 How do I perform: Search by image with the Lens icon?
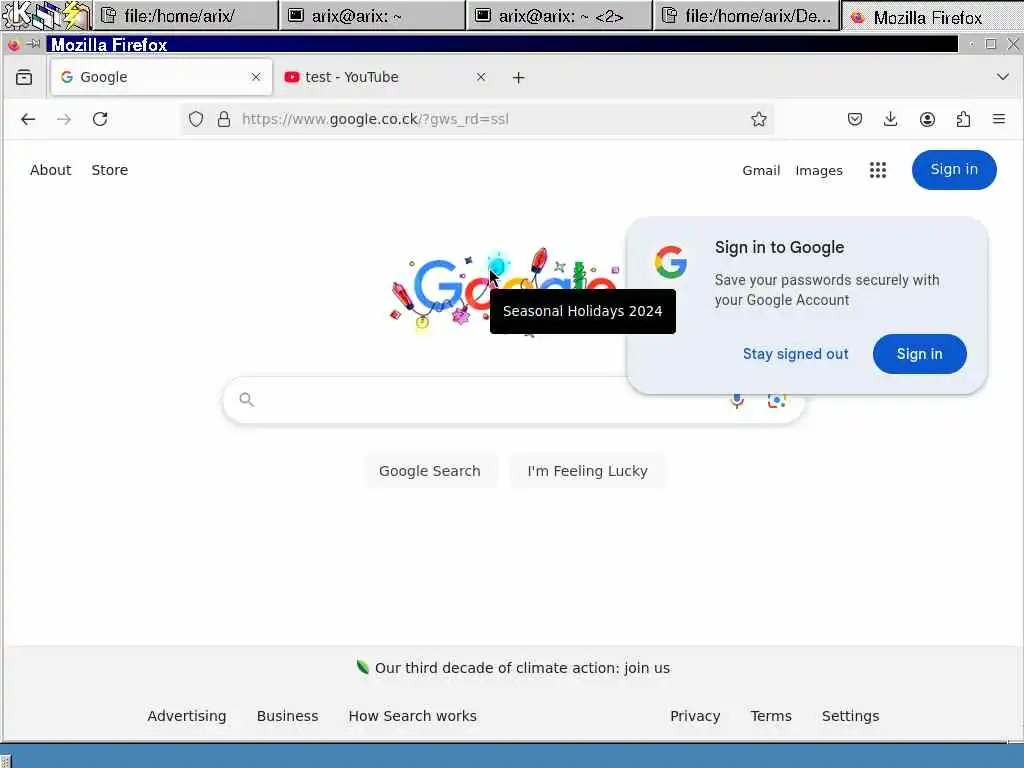(776, 400)
